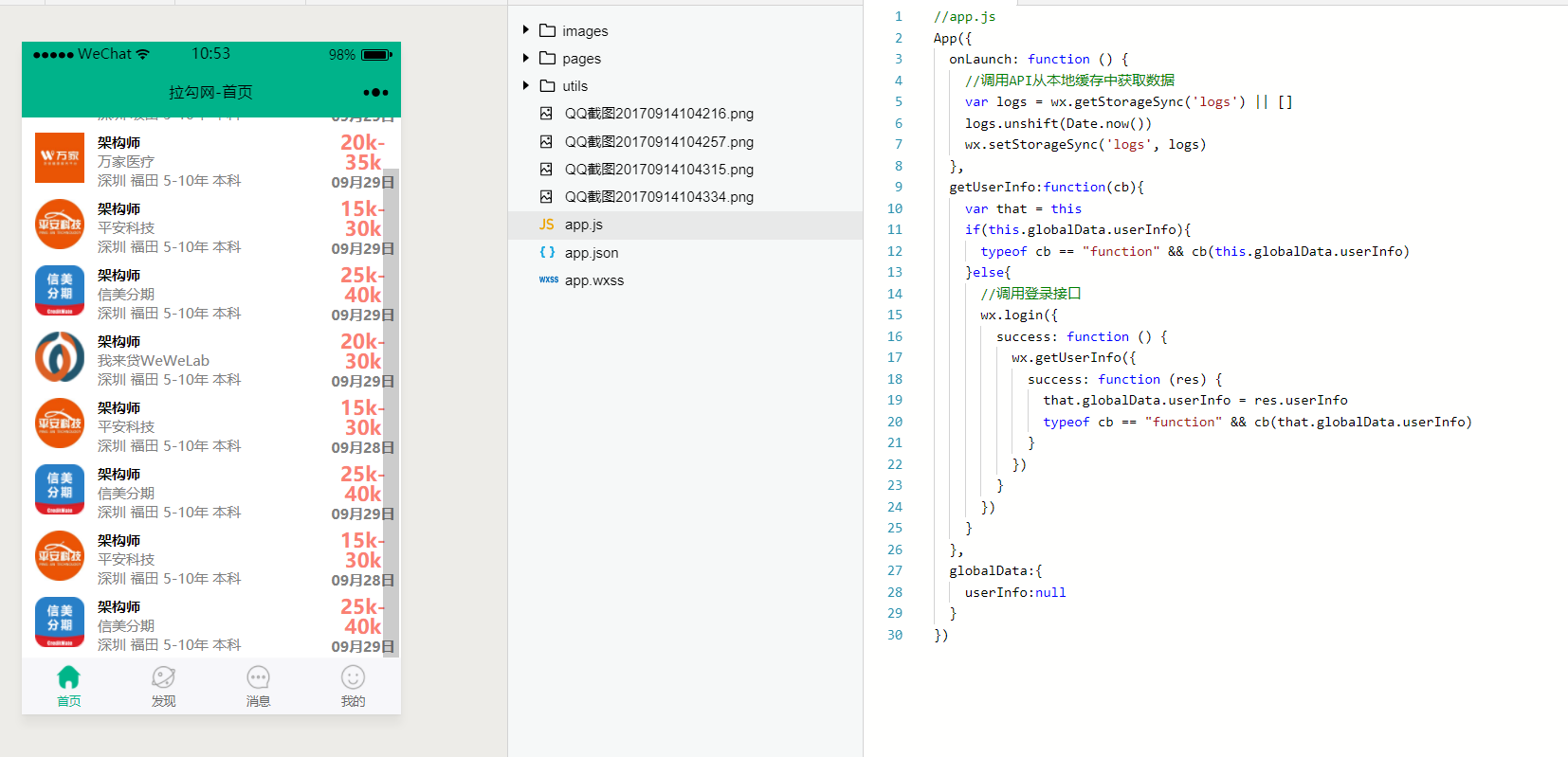Click line number 9 in editor
The image size is (1568, 757).
coord(898,187)
